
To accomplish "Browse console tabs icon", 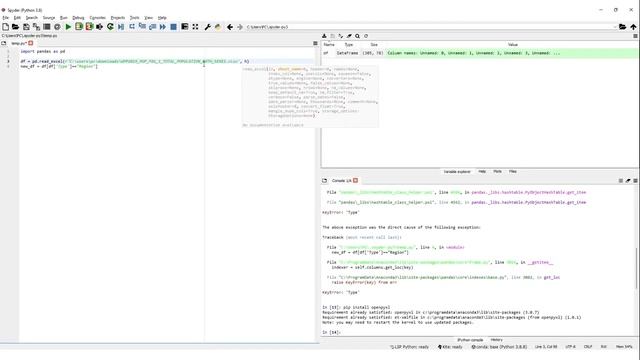I will tap(324, 180).
